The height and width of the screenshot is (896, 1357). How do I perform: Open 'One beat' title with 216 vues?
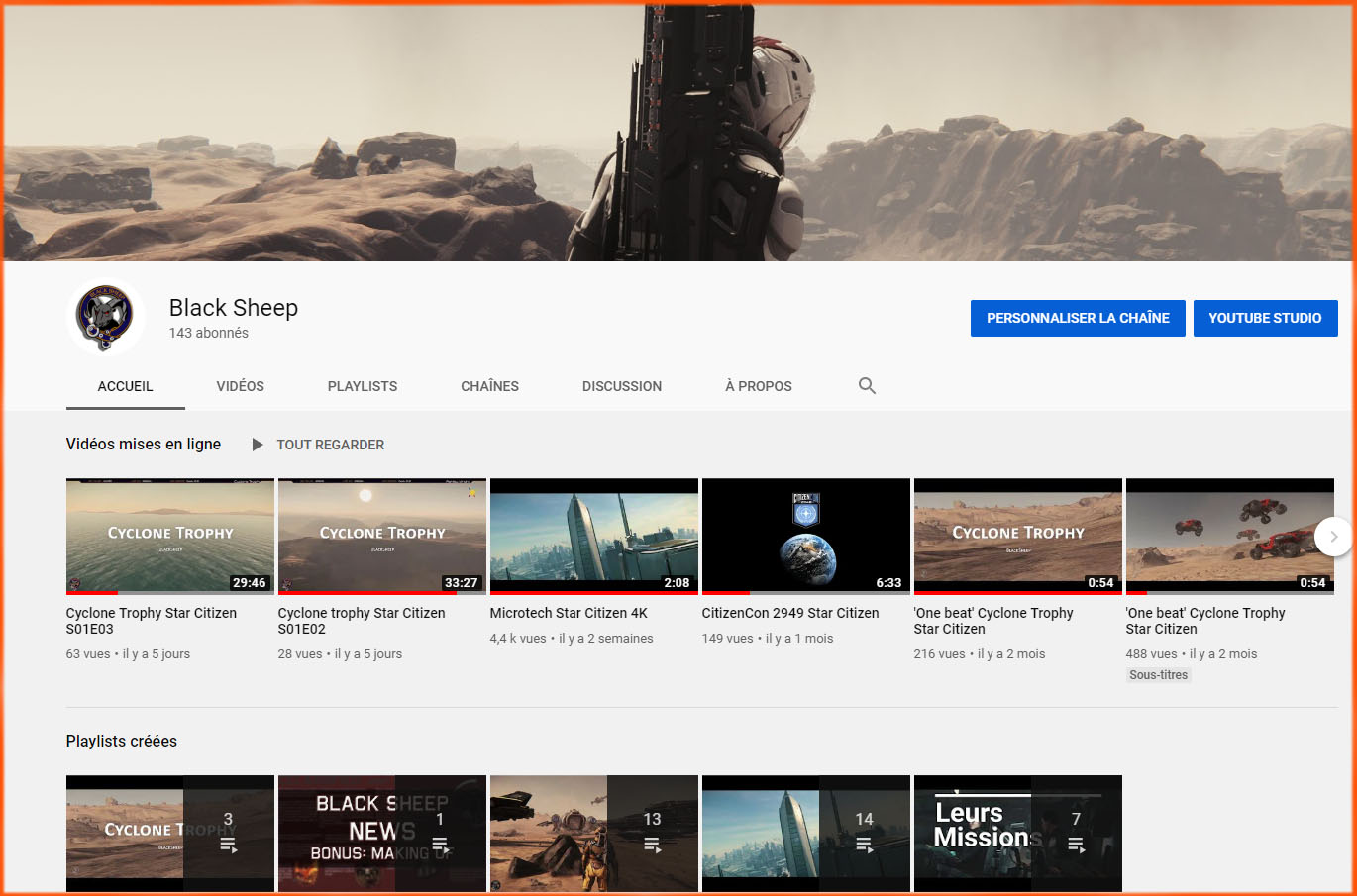pyautogui.click(x=993, y=621)
